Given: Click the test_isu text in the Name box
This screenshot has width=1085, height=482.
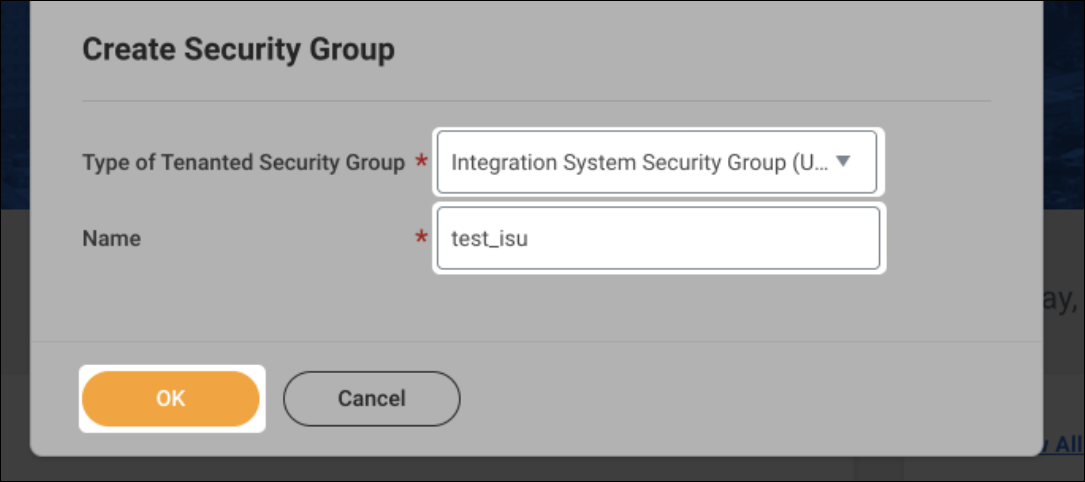Looking at the screenshot, I should pyautogui.click(x=489, y=239).
